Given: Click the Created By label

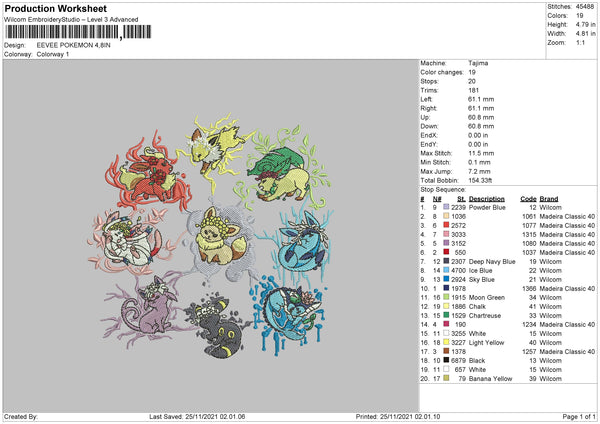Looking at the screenshot, I should coord(21,416).
